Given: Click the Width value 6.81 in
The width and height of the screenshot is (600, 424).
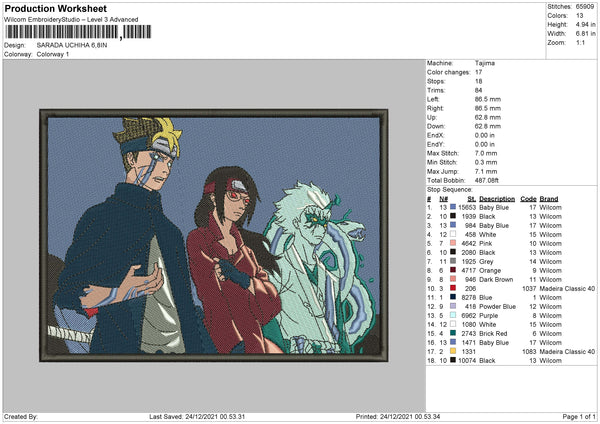Looking at the screenshot, I should coord(585,34).
